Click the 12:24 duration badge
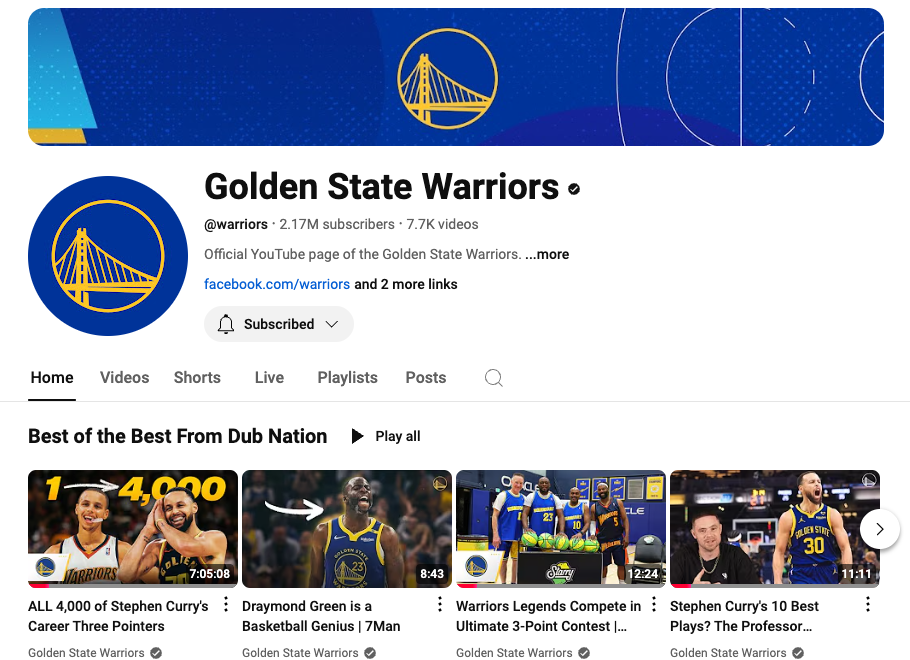The image size is (910, 660). pos(642,574)
